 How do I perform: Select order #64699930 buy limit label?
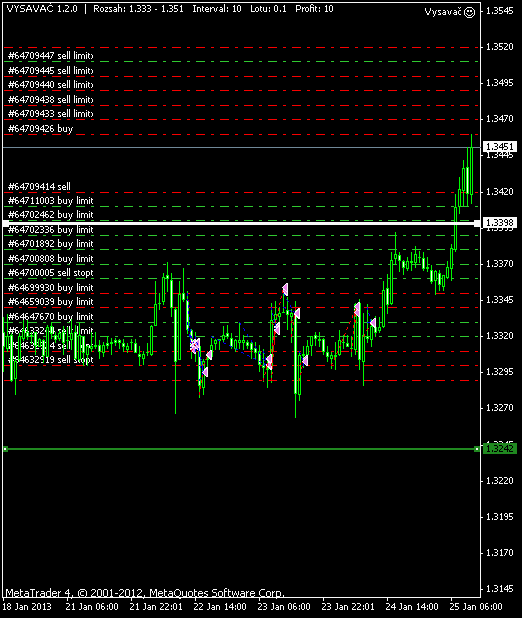tap(50, 288)
